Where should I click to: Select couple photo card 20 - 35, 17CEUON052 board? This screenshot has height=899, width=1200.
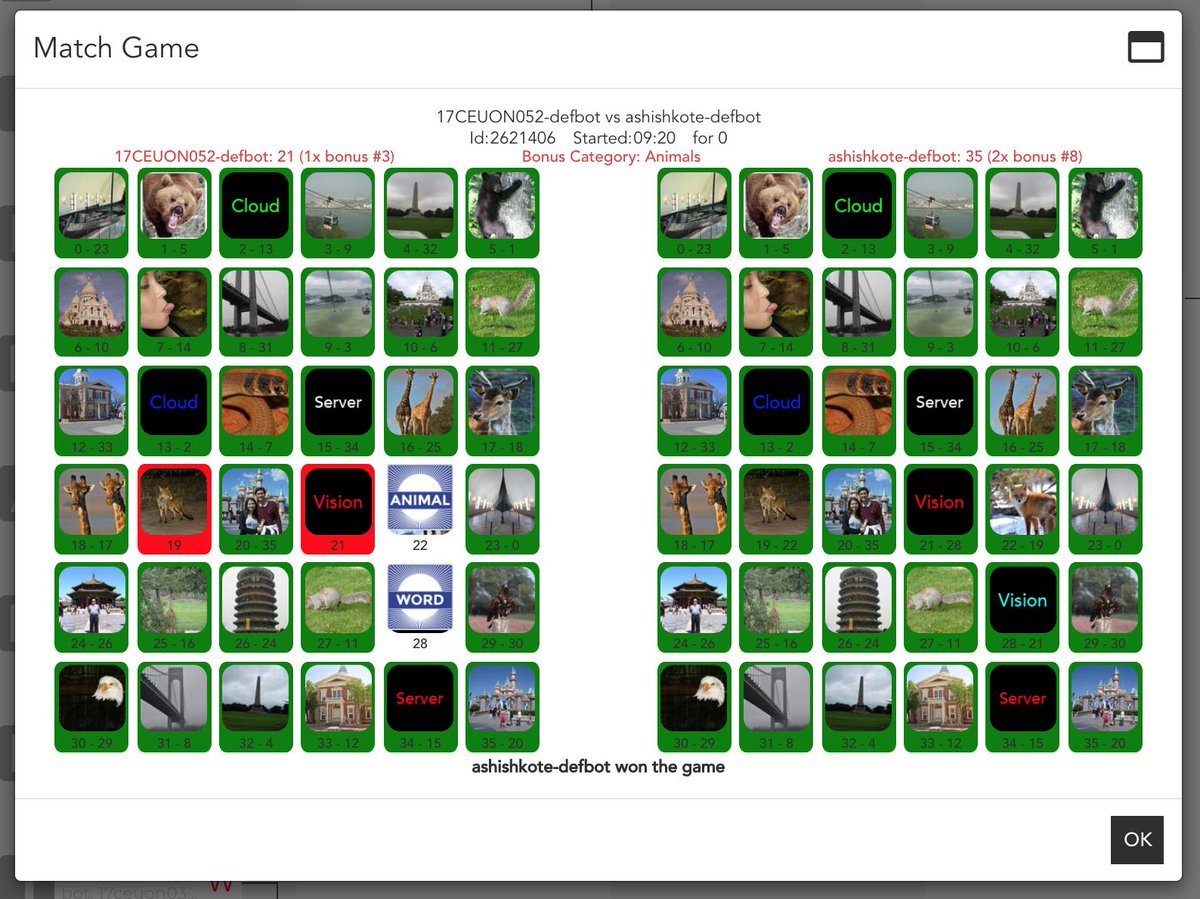[x=256, y=508]
